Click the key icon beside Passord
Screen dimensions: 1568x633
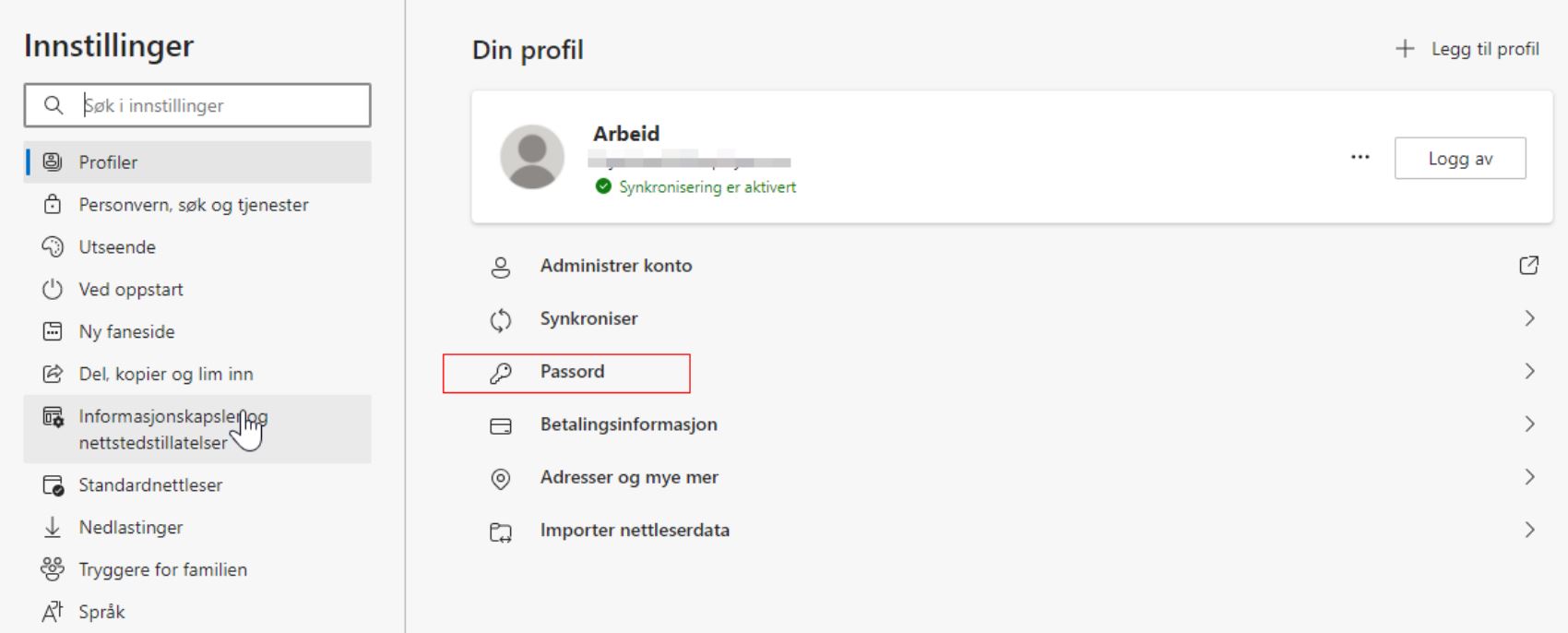(501, 373)
